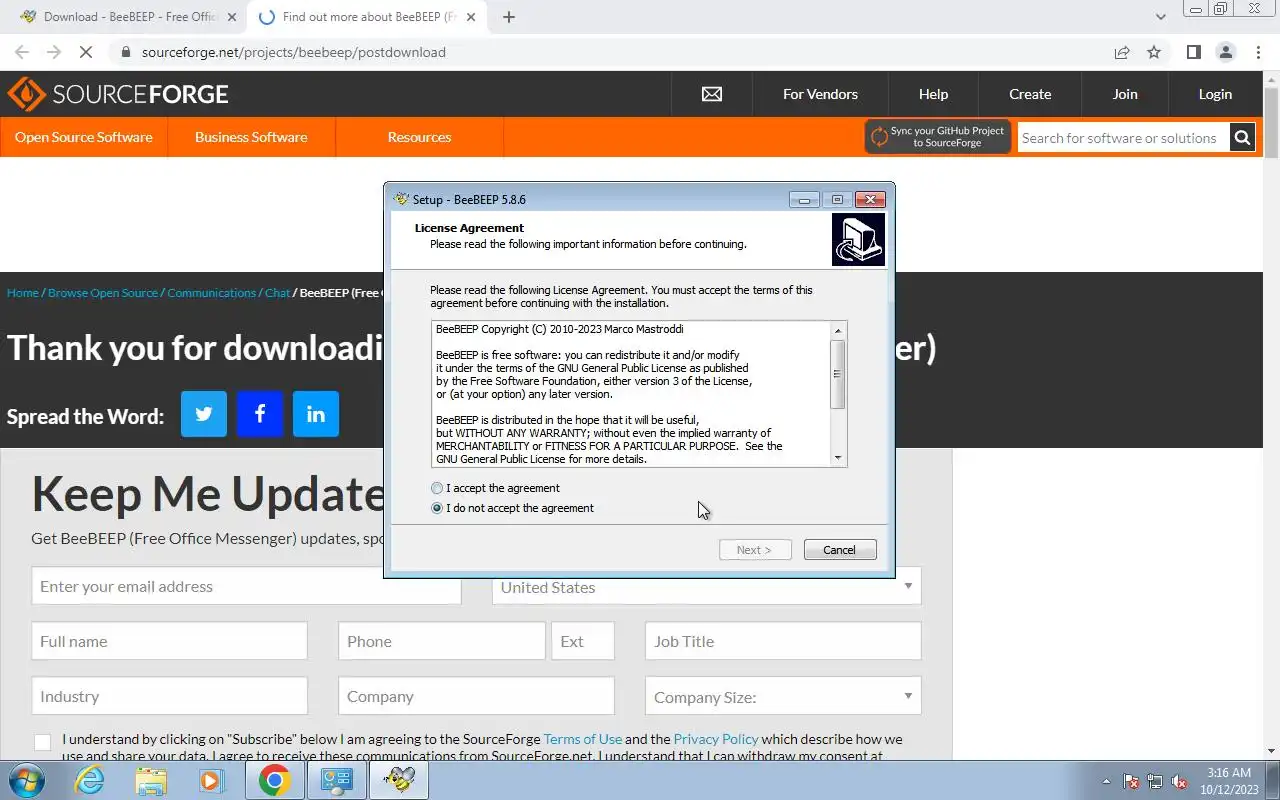Share on Facebook icon

click(260, 414)
